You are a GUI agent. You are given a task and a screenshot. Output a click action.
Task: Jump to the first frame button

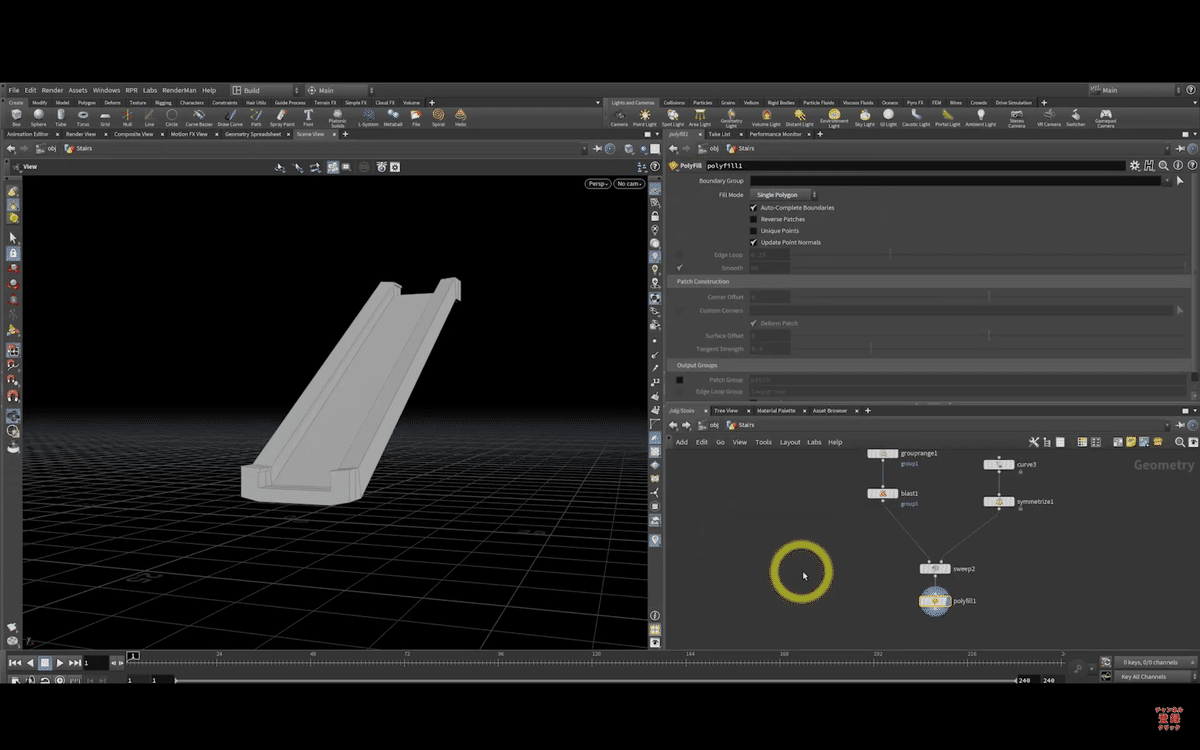tap(15, 663)
